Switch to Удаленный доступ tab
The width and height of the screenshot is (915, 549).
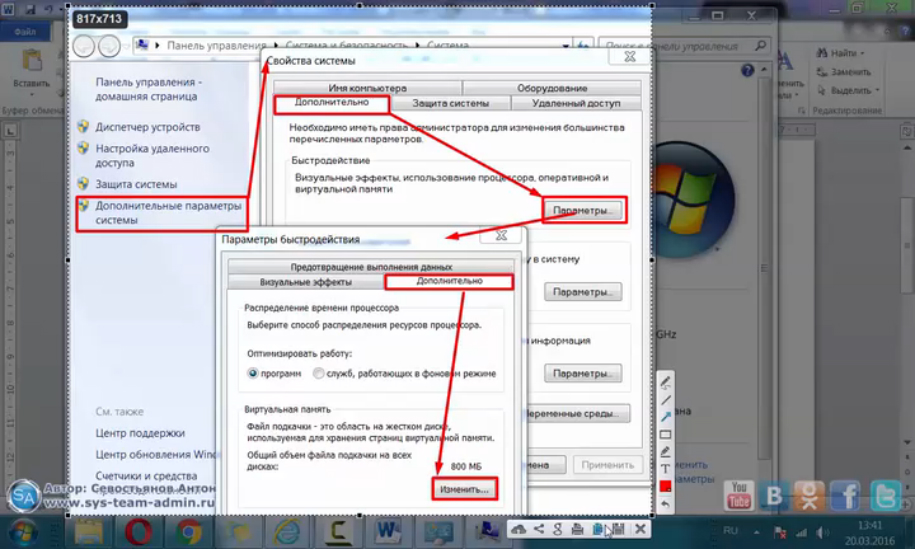pos(576,103)
